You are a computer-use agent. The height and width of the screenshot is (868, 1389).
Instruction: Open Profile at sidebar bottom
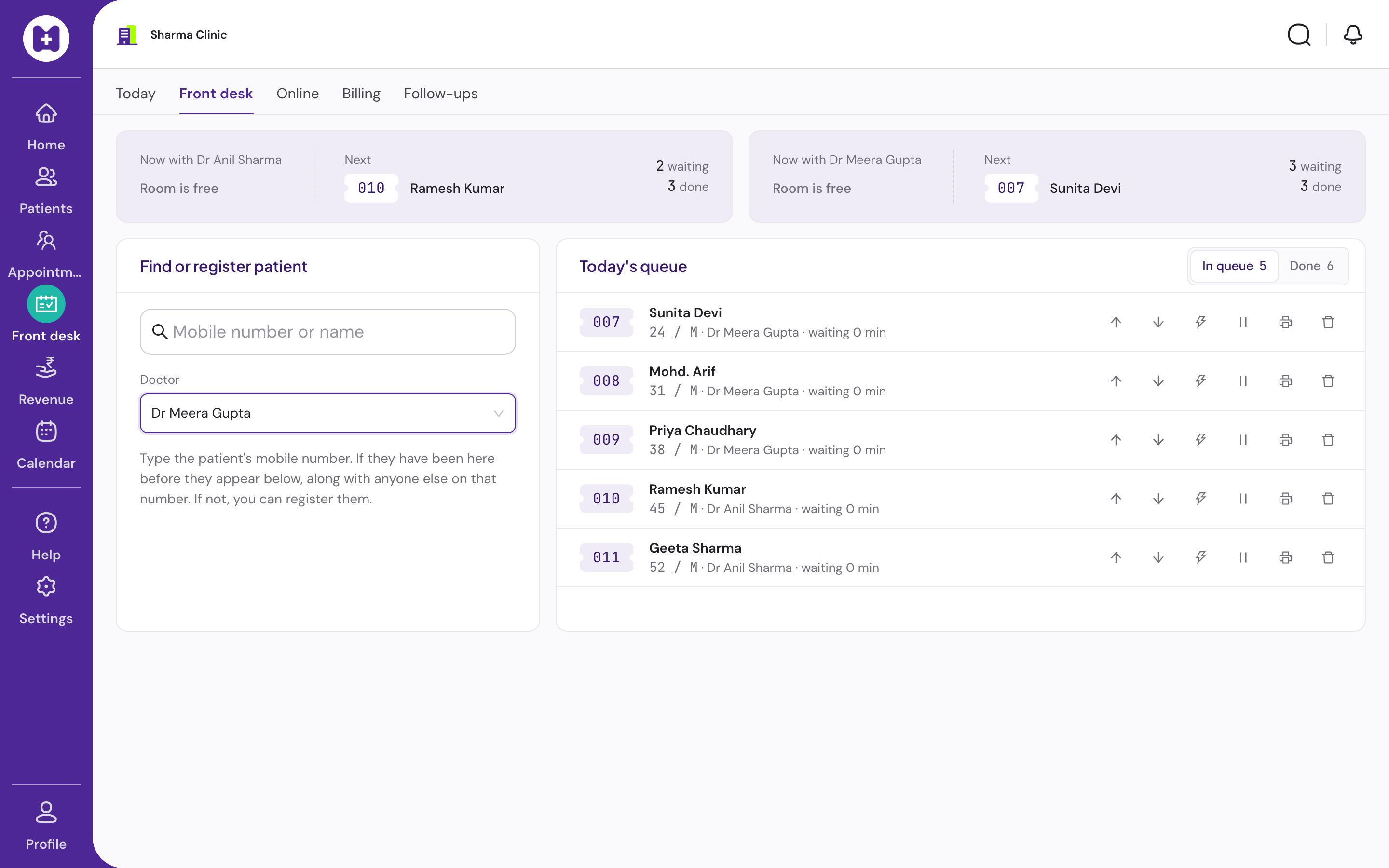pos(46,826)
